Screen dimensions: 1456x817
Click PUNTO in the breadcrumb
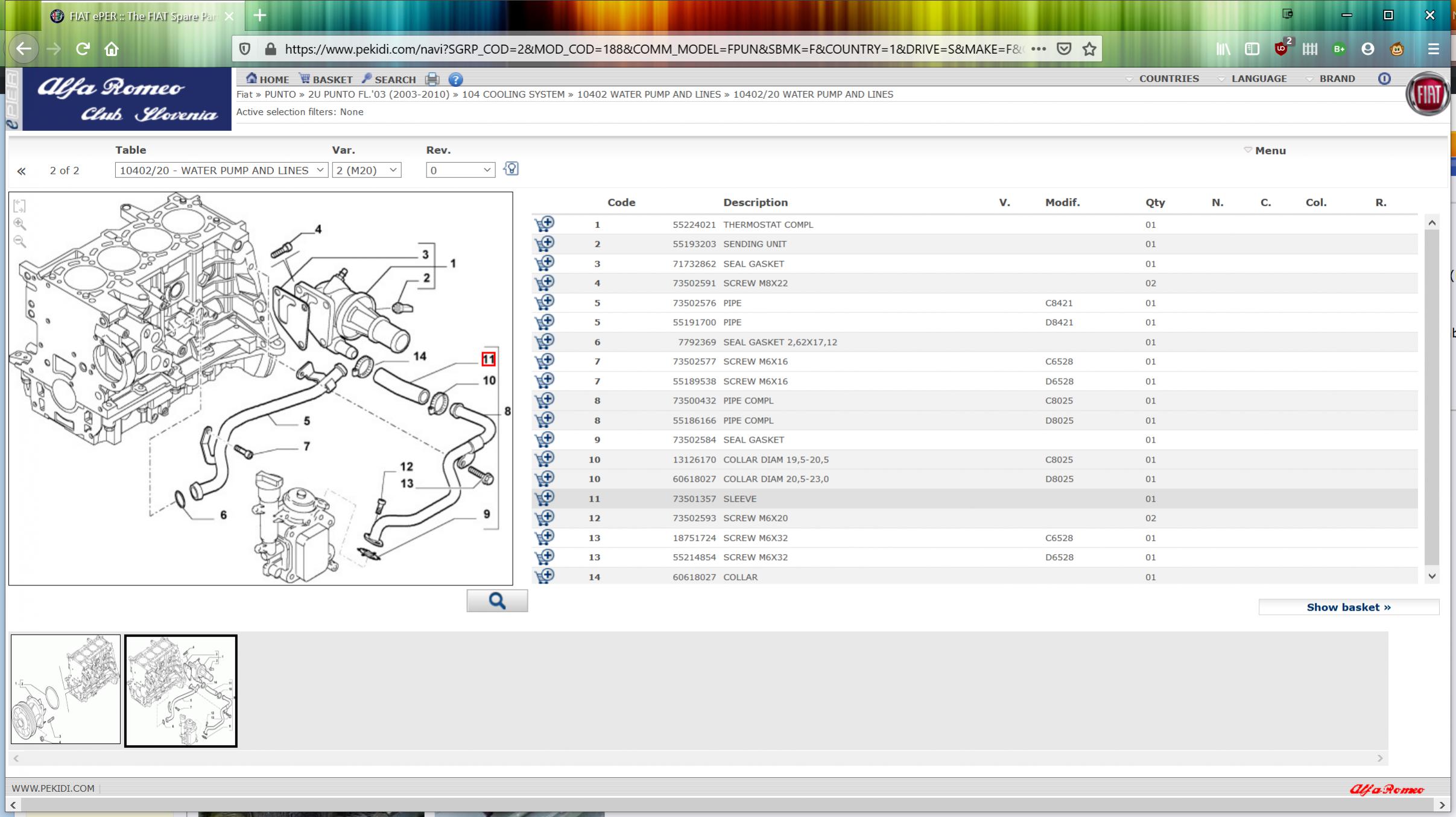pos(280,94)
